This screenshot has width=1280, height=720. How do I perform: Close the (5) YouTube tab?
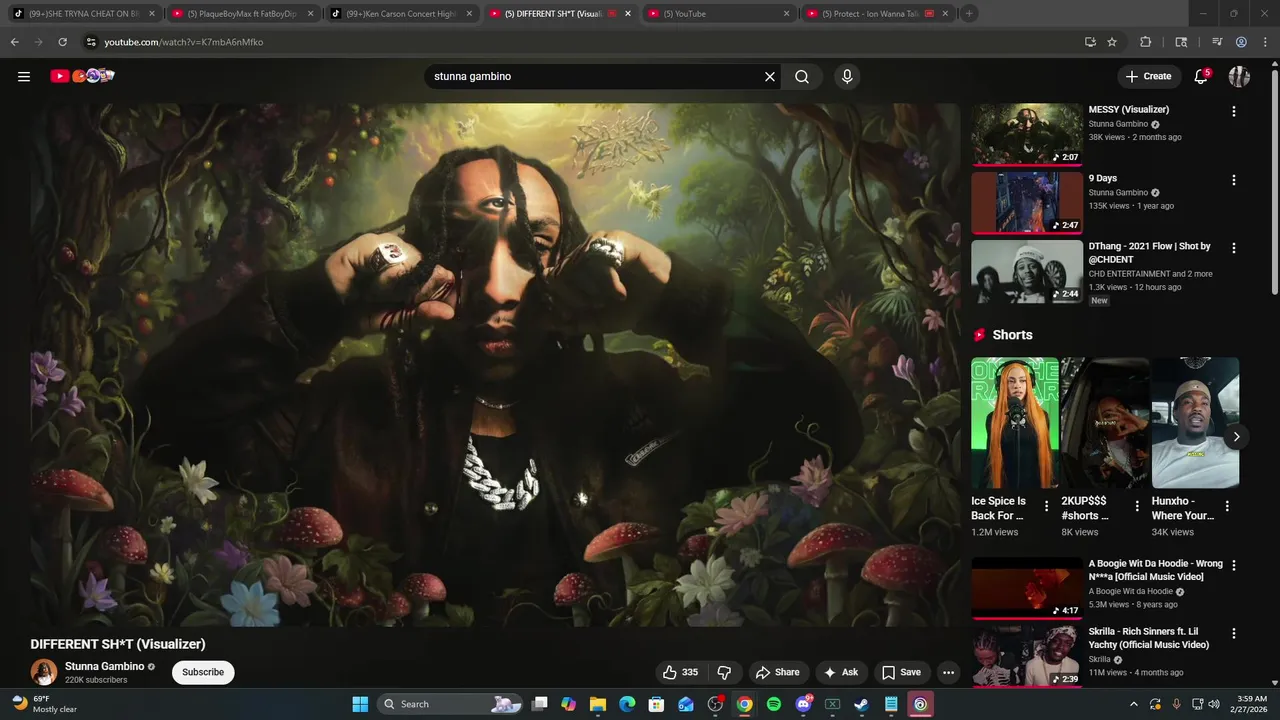pyautogui.click(x=786, y=14)
